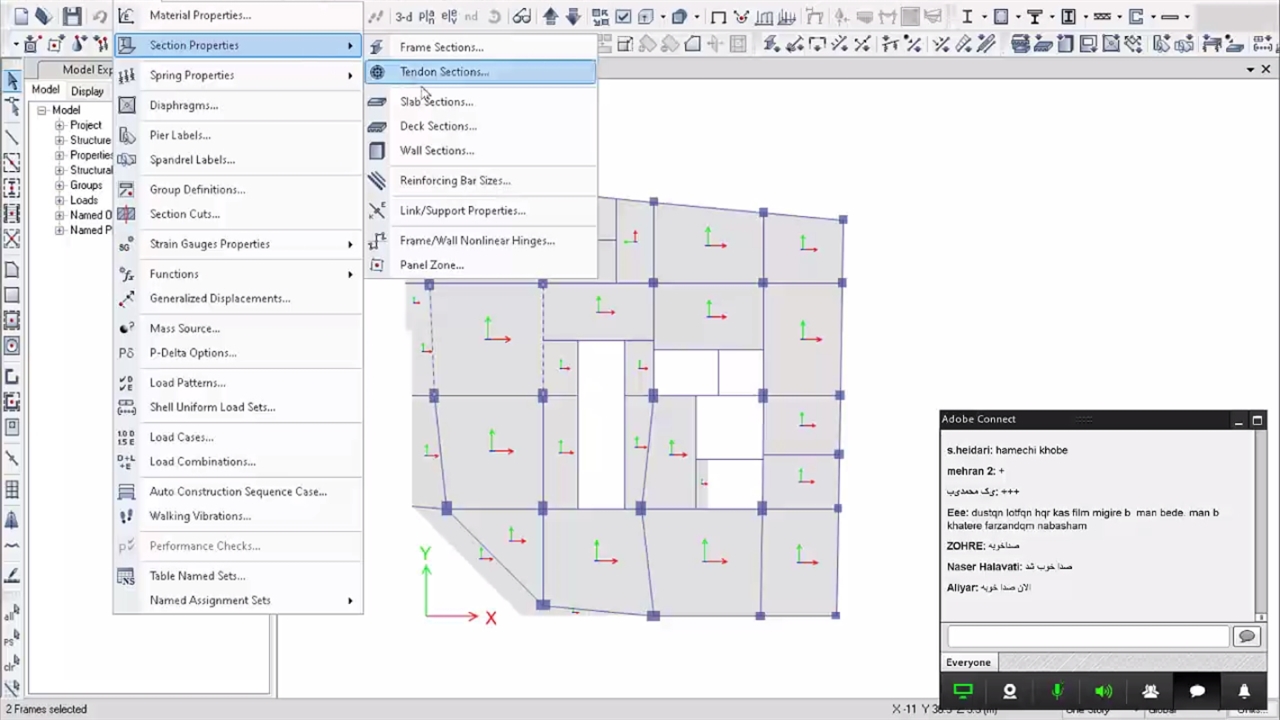Toggle the webcam in Adobe Connect
Image resolution: width=1280 pixels, height=720 pixels.
[1010, 691]
